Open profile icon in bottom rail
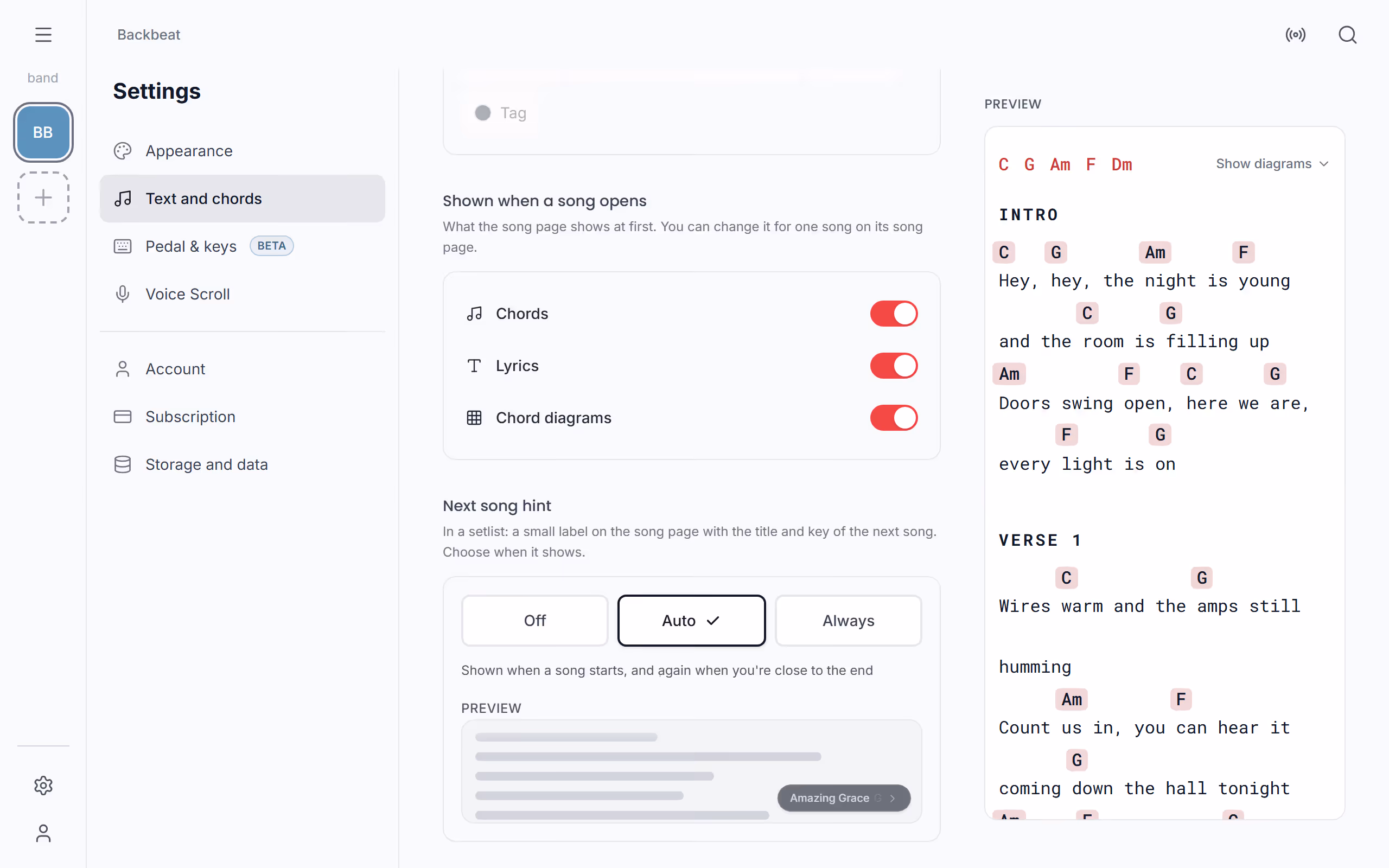 click(43, 833)
